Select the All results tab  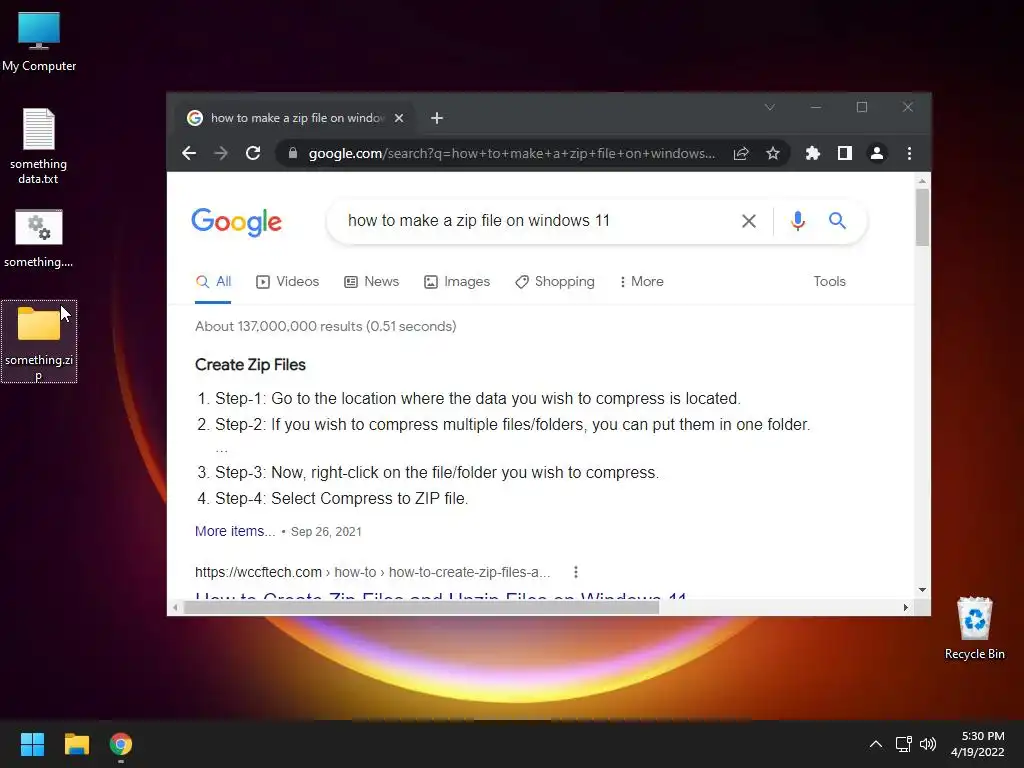pos(214,281)
